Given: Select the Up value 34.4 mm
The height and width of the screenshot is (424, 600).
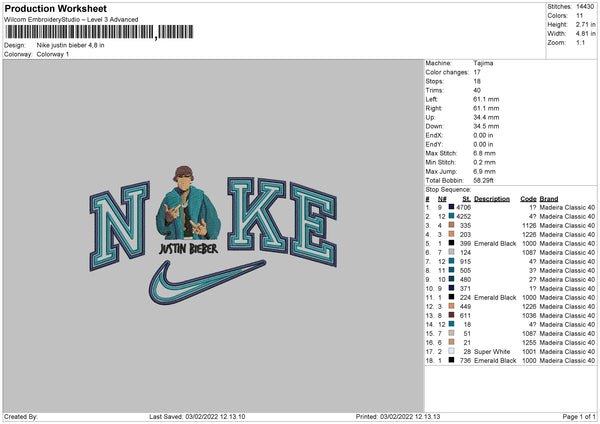Looking at the screenshot, I should (486, 117).
